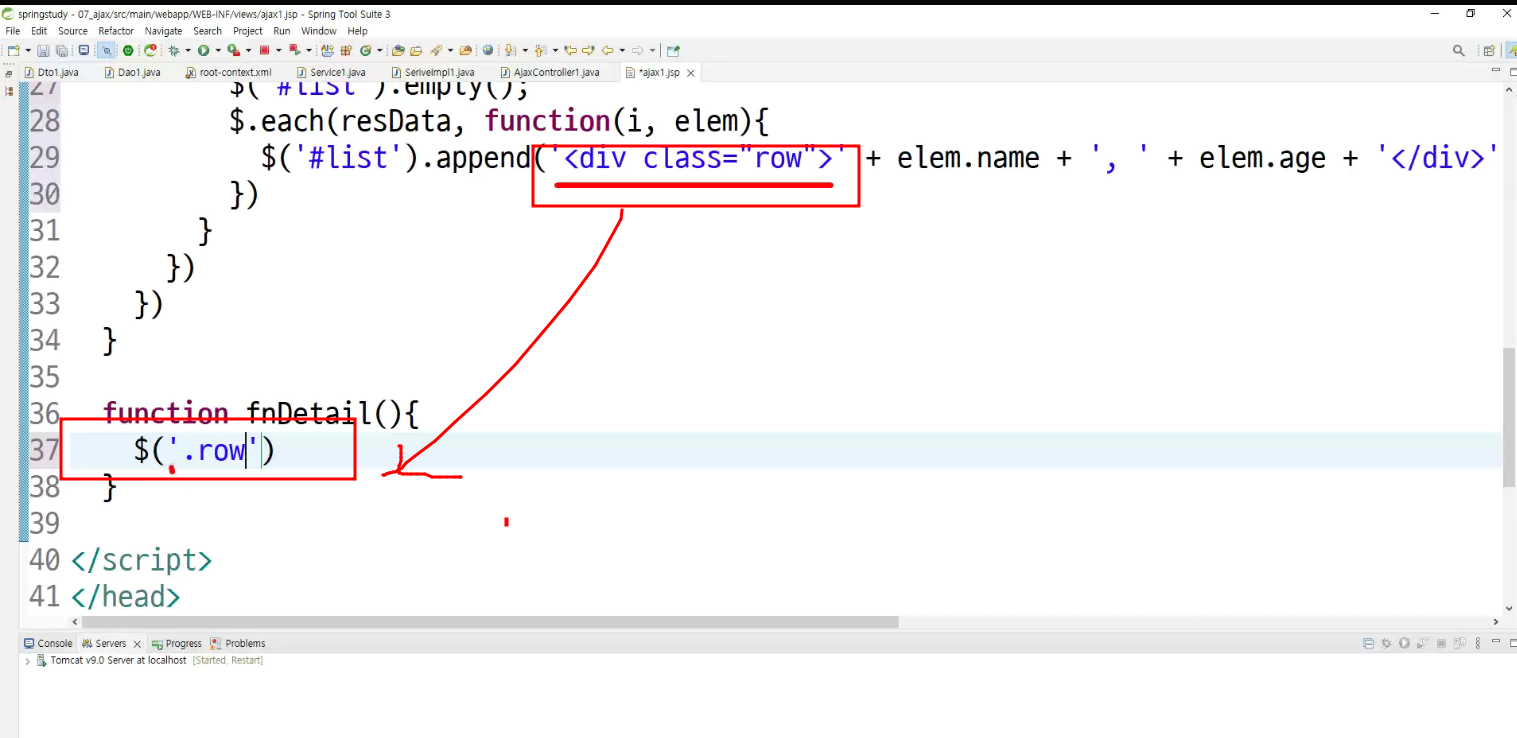The width and height of the screenshot is (1517, 738).
Task: Close the Servers view tab
Action: (137, 644)
